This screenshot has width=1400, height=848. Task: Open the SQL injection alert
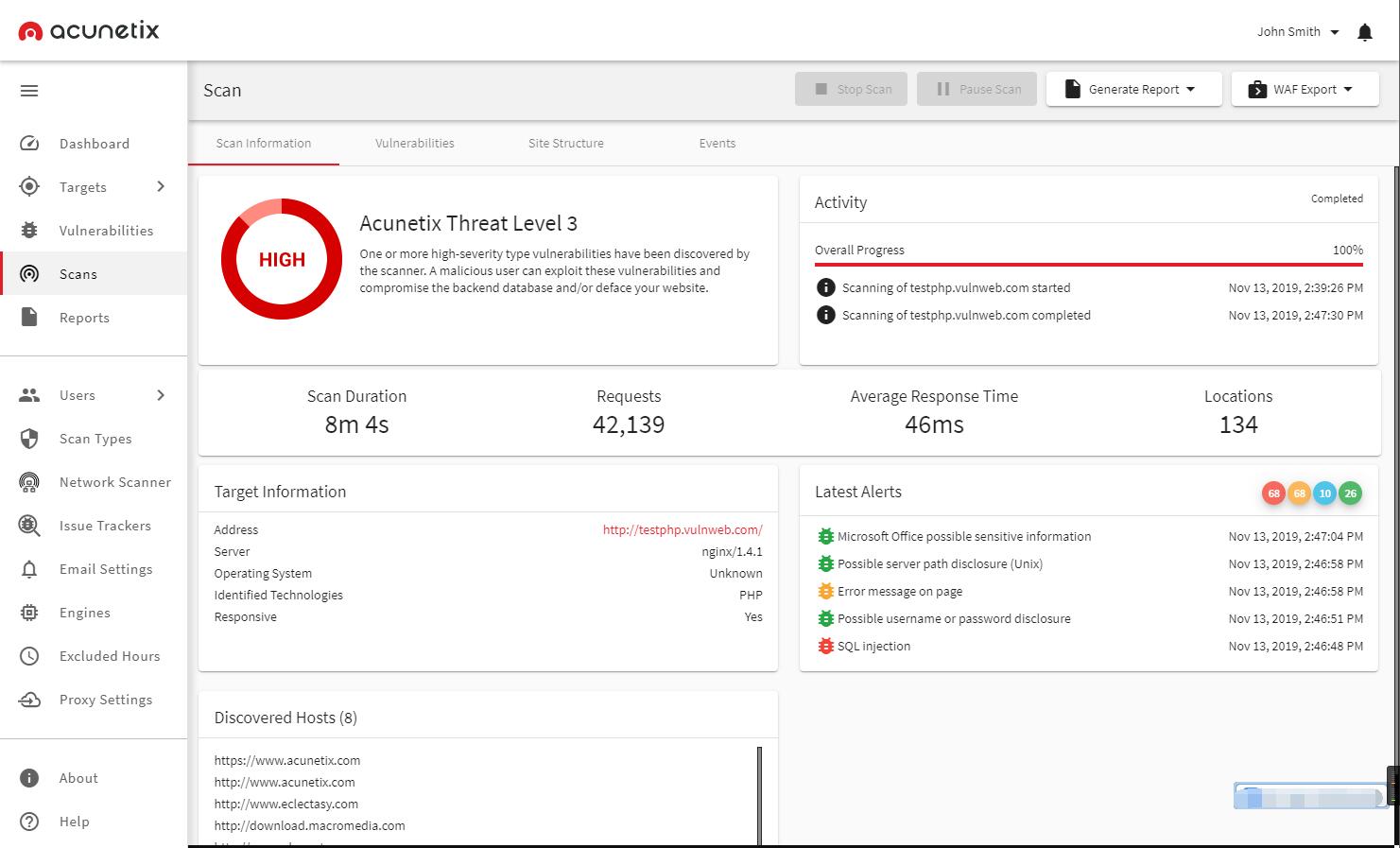click(873, 647)
